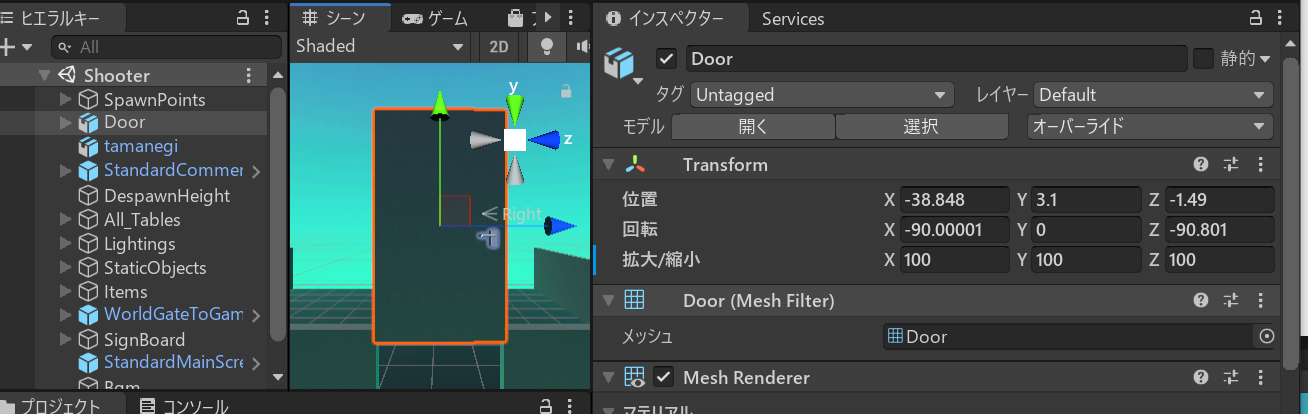Click the 開く model button
The height and width of the screenshot is (414, 1308).
(x=752, y=127)
